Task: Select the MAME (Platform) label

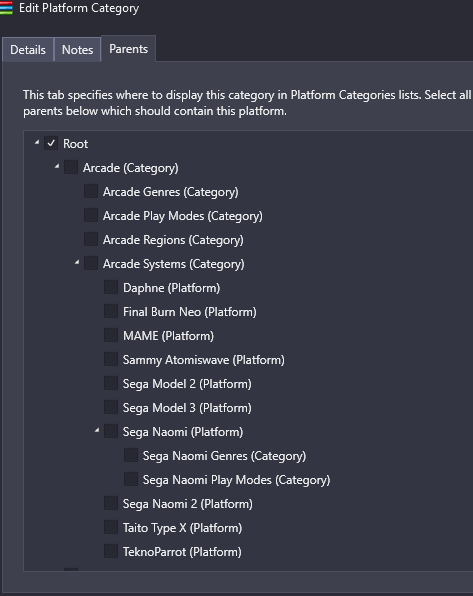Action: 168,336
